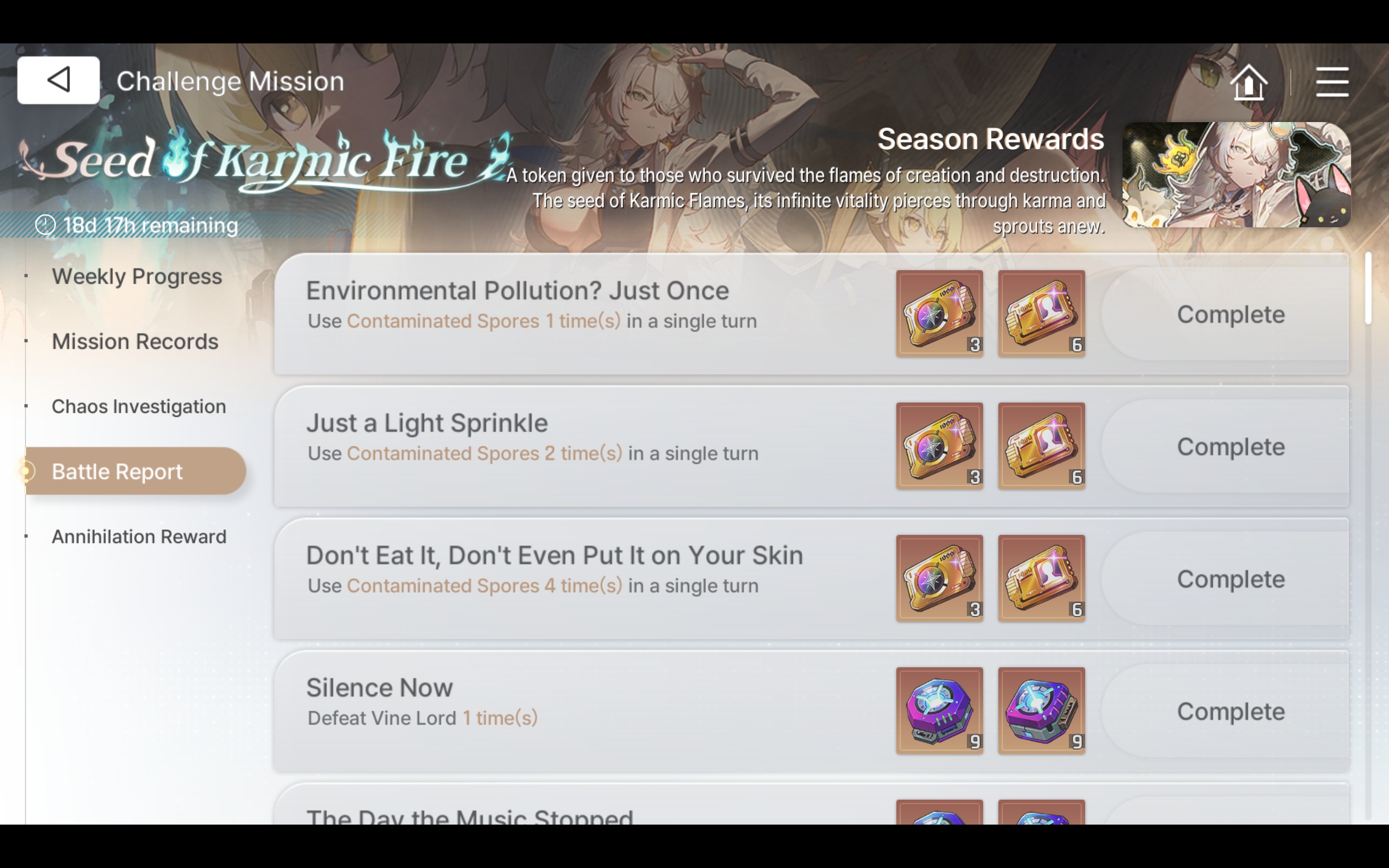Select the Chaos Investigation tab
Screen dimensions: 1389x868
[x=138, y=406]
